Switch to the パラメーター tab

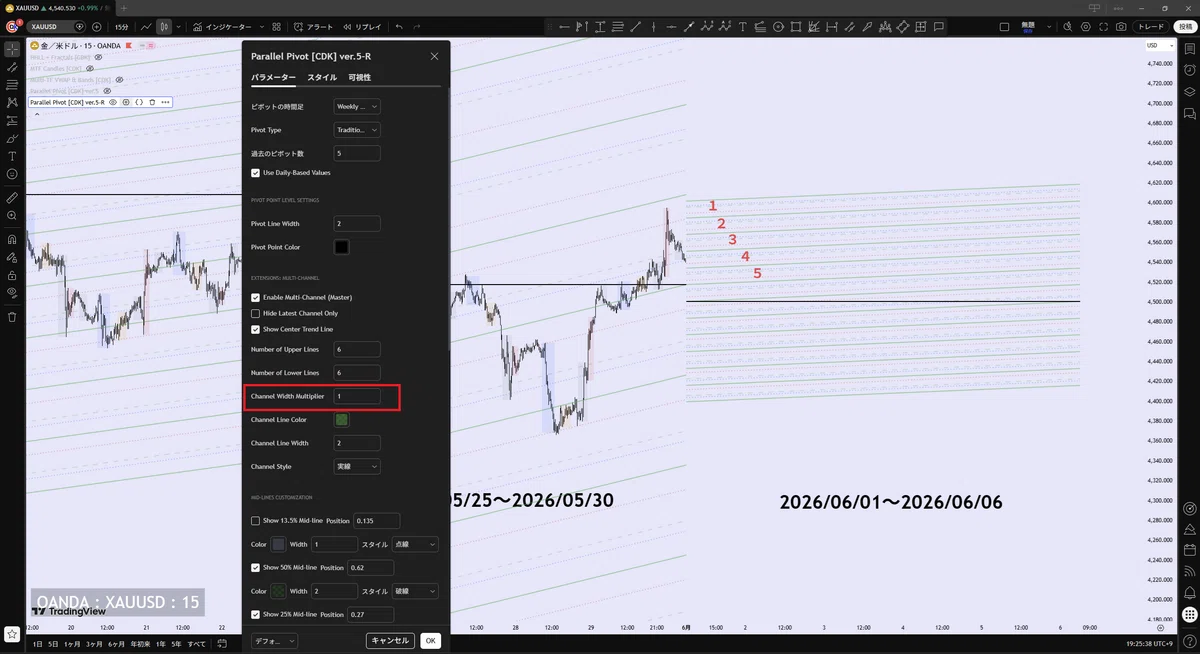273,77
